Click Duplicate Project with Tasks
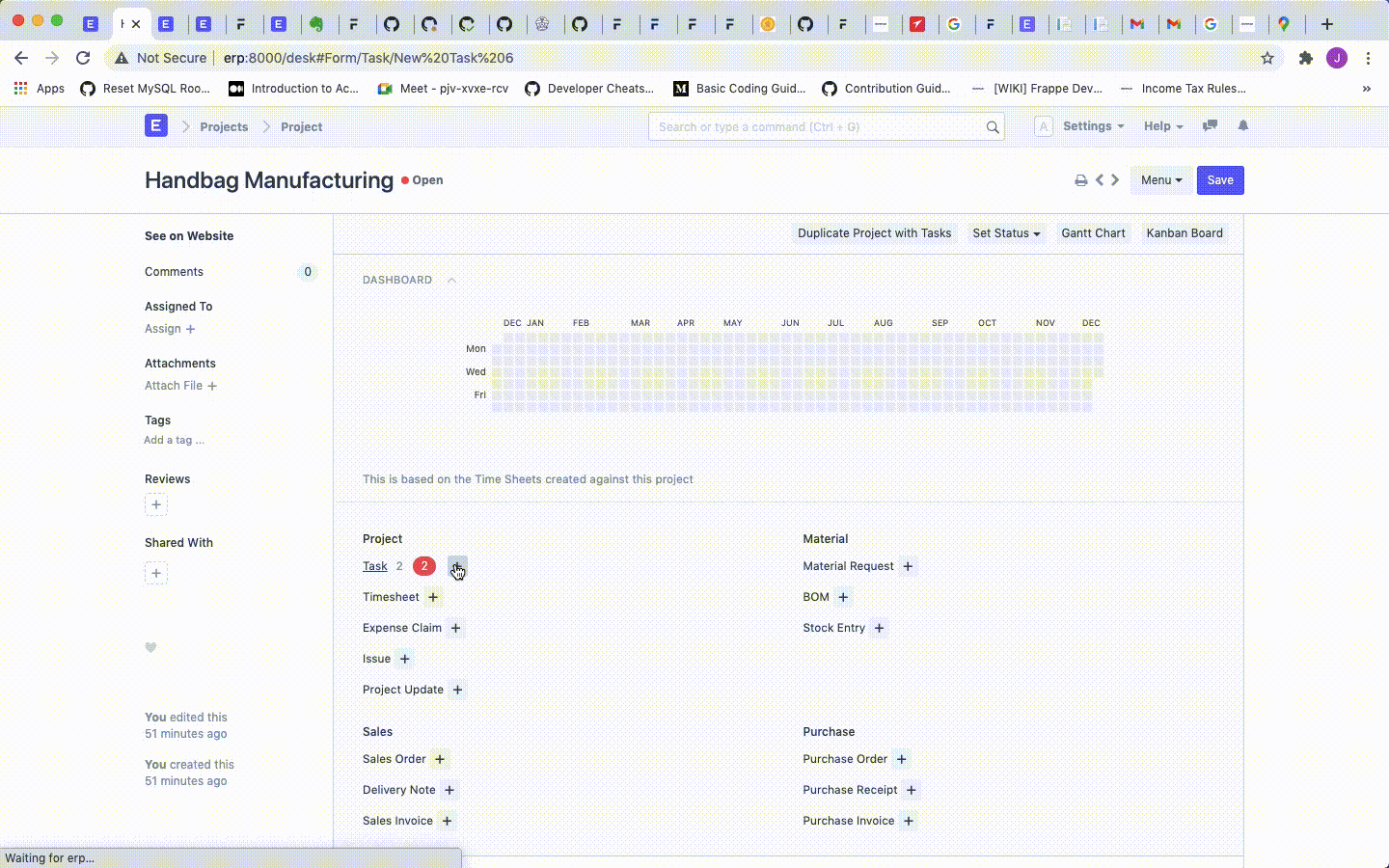This screenshot has height=868, width=1389. pos(874,232)
